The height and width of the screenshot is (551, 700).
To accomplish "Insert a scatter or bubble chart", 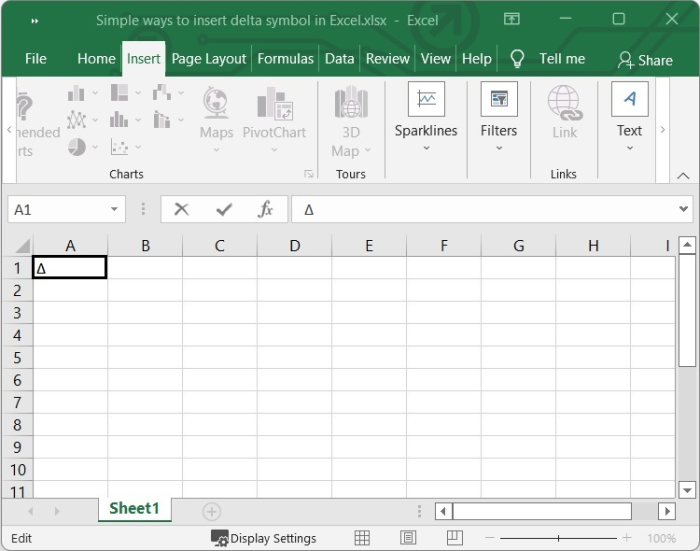I will pos(119,147).
